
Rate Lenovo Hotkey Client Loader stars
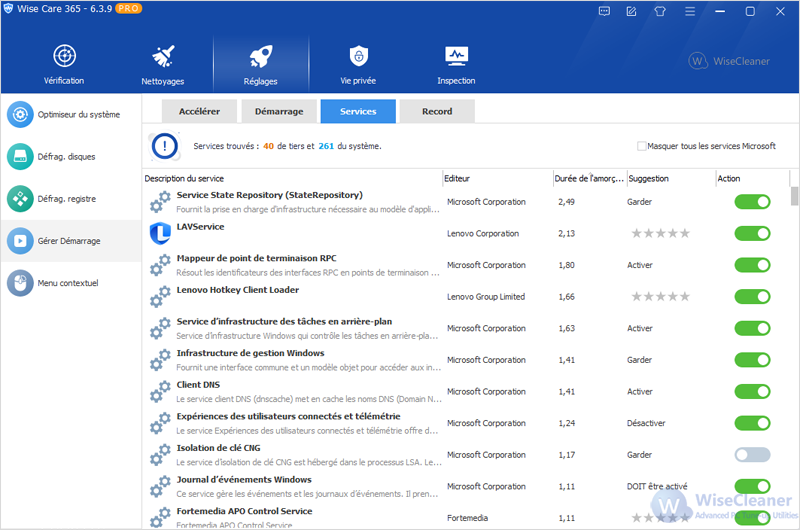[661, 297]
